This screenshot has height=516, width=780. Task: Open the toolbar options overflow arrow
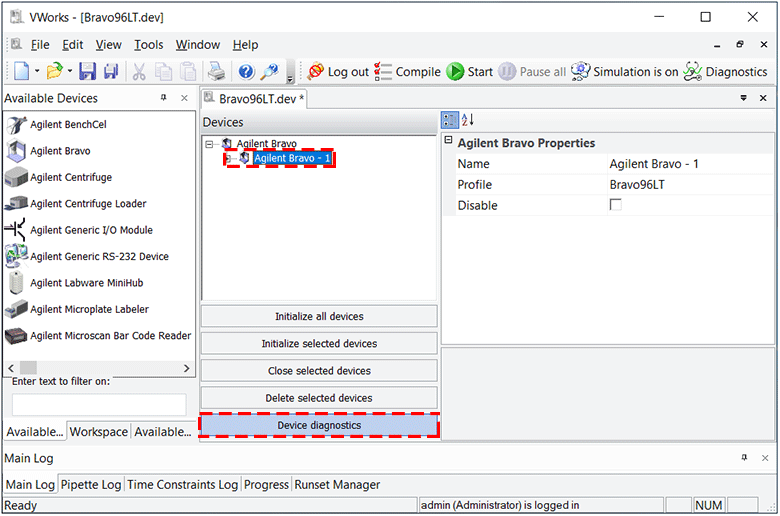pos(290,73)
